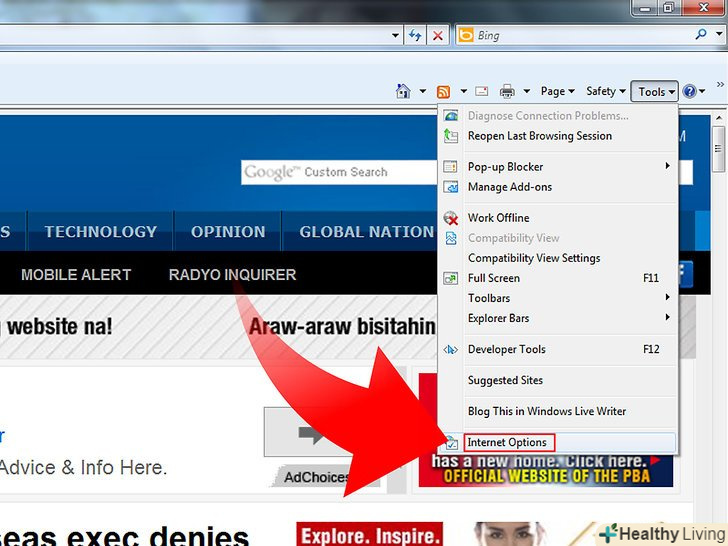Click the Advice & Info Here text
Image resolution: width=728 pixels, height=546 pixels.
[x=83, y=468]
